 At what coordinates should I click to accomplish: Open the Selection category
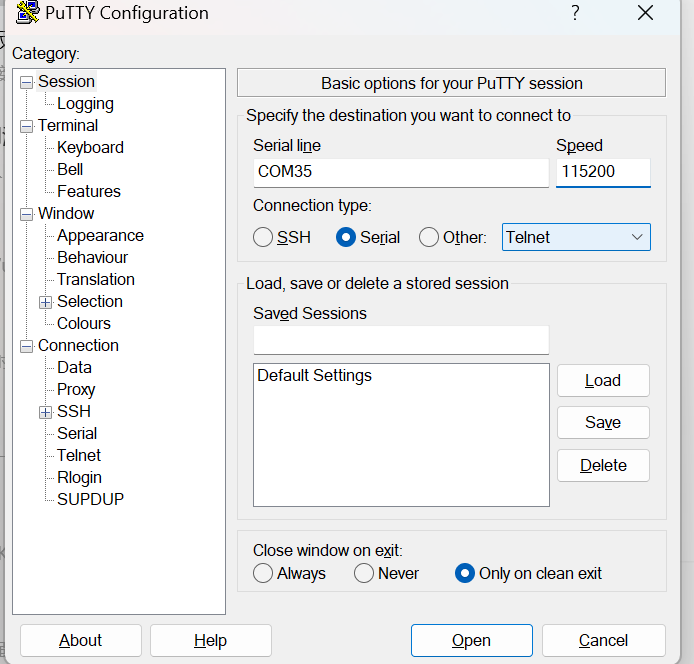pos(90,302)
